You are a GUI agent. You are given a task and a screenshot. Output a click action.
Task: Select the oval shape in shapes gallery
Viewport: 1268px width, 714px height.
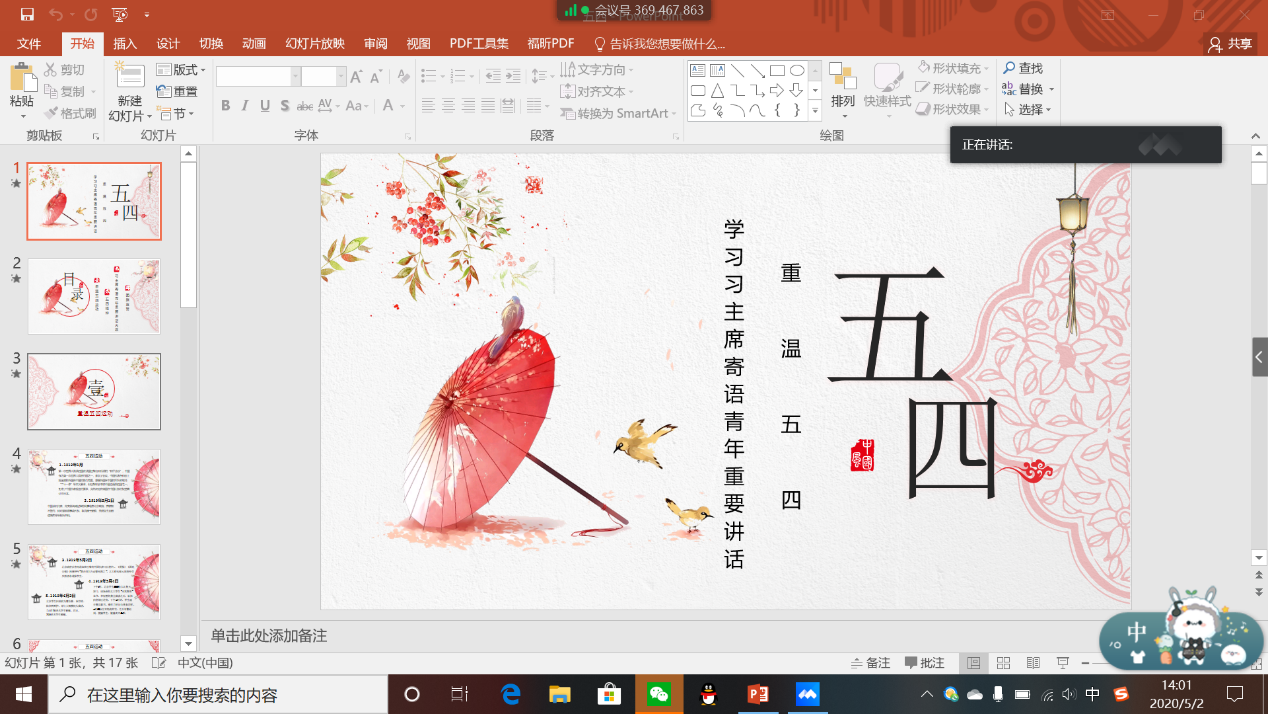point(797,71)
